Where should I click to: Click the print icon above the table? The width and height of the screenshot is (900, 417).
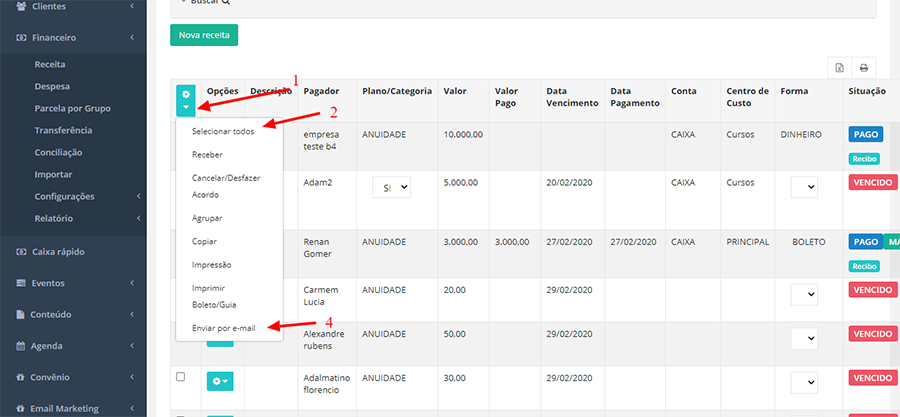point(863,68)
